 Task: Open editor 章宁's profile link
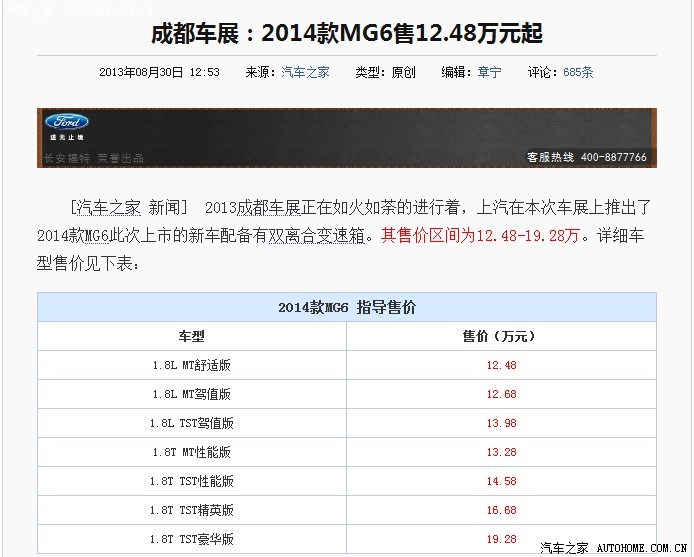tap(489, 73)
